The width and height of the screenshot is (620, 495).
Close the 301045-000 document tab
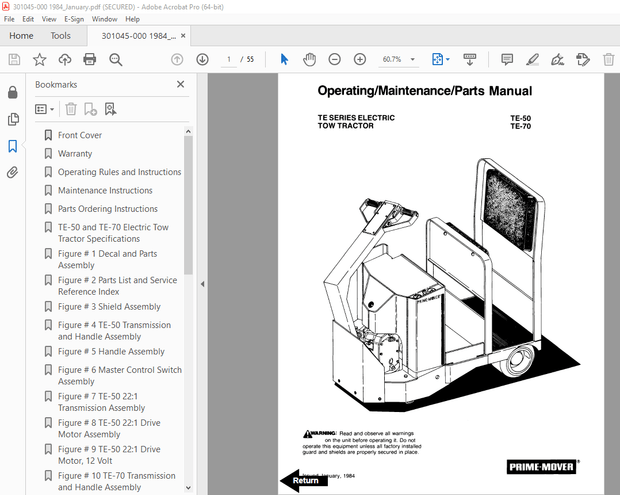tap(183, 36)
